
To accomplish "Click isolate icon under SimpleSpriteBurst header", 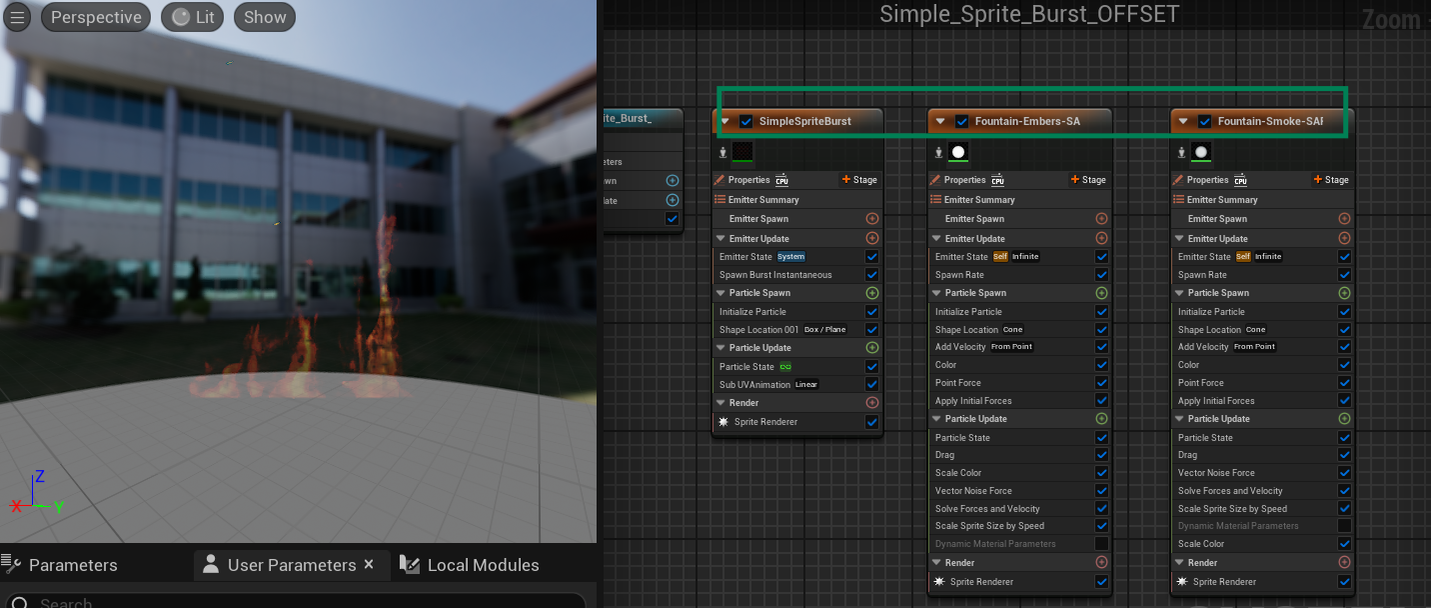I will click(722, 152).
